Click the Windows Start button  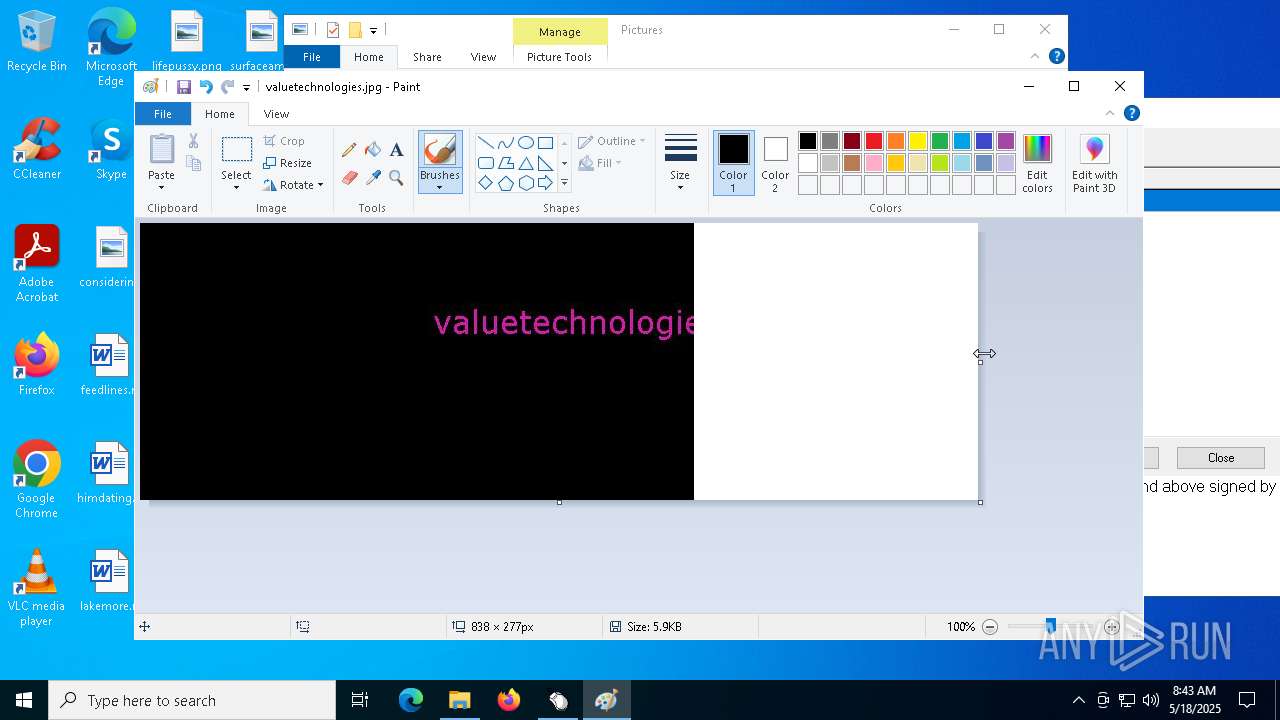24,700
